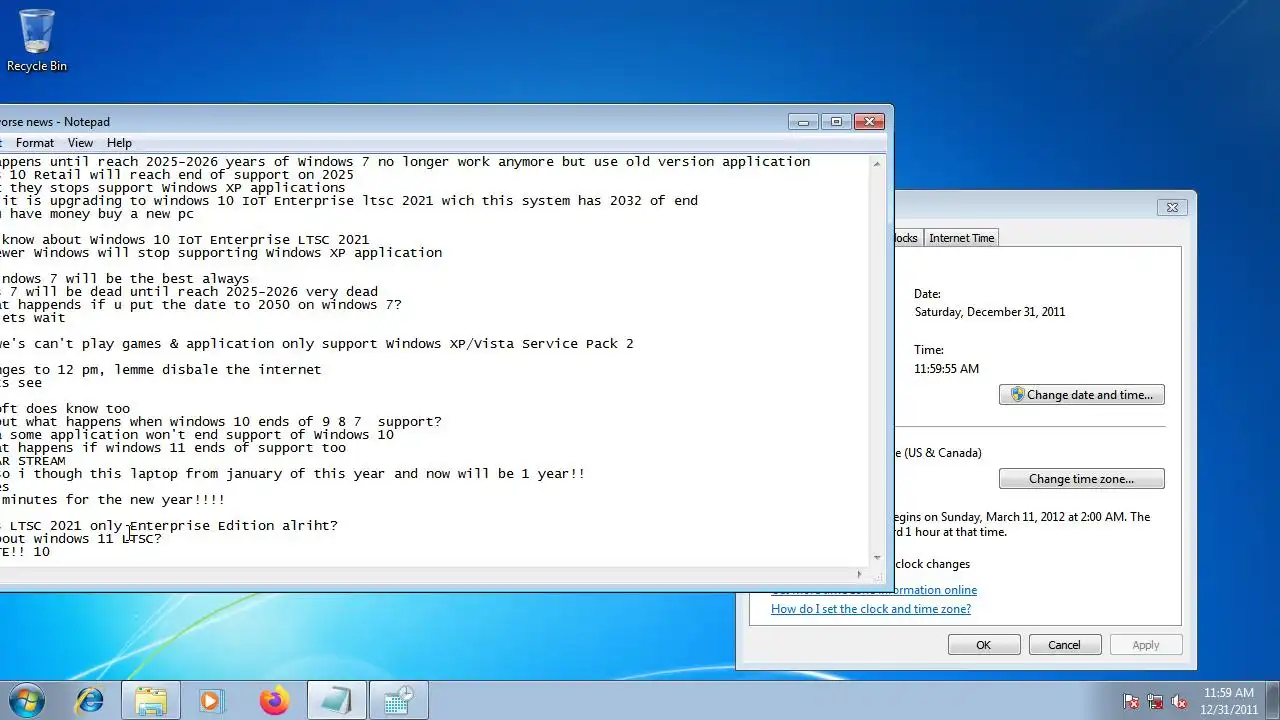Click Notepad vertical scrollbar up arrow
1280x720 pixels.
pyautogui.click(x=877, y=163)
